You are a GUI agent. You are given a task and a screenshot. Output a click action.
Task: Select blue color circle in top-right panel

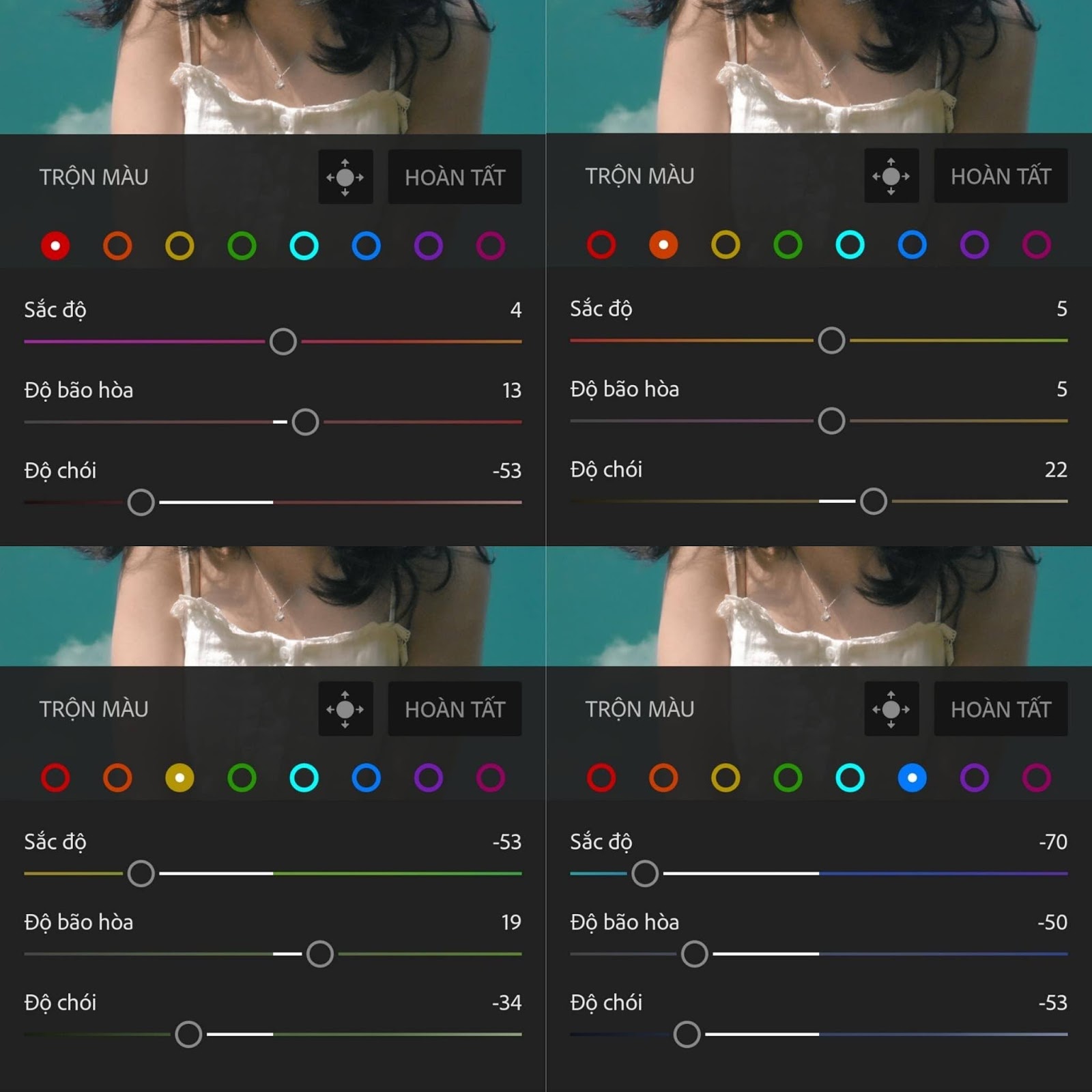coord(912,244)
